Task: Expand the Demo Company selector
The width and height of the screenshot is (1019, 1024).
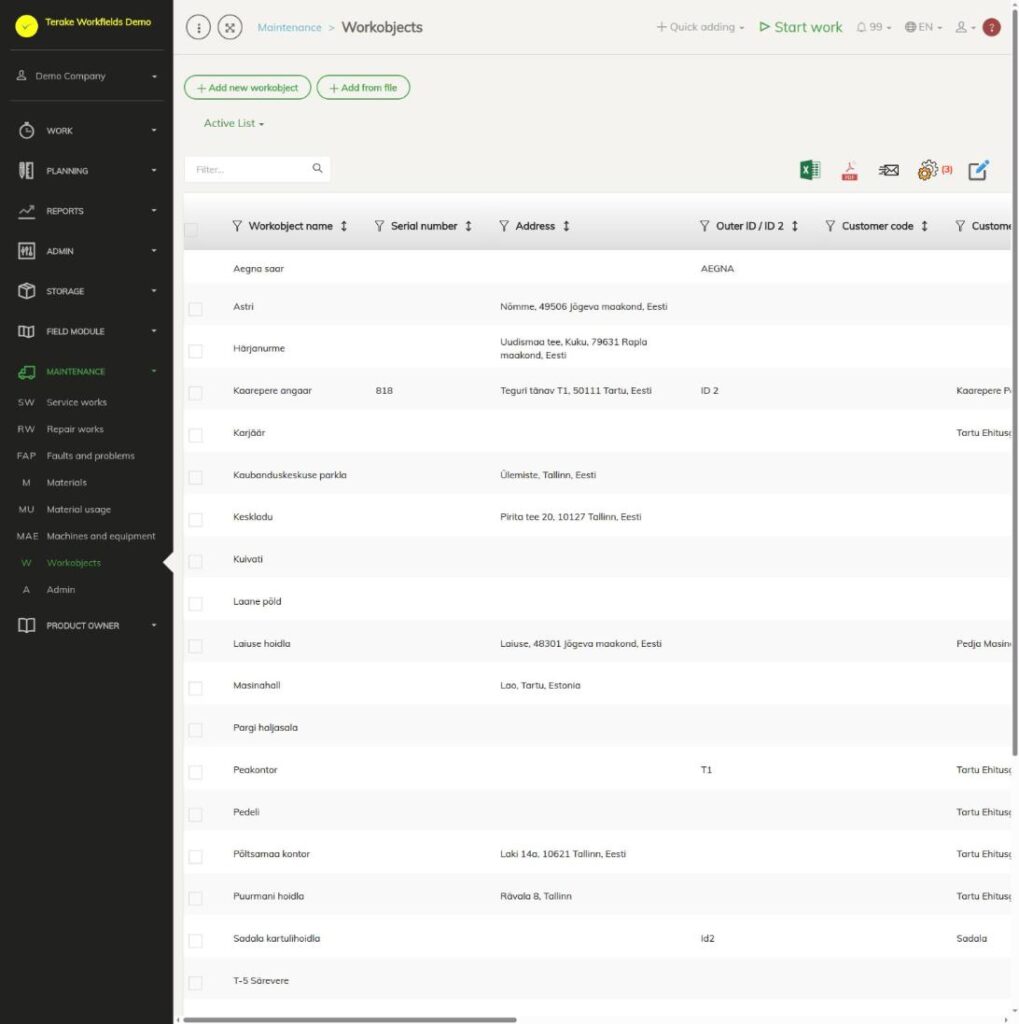Action: [87, 76]
